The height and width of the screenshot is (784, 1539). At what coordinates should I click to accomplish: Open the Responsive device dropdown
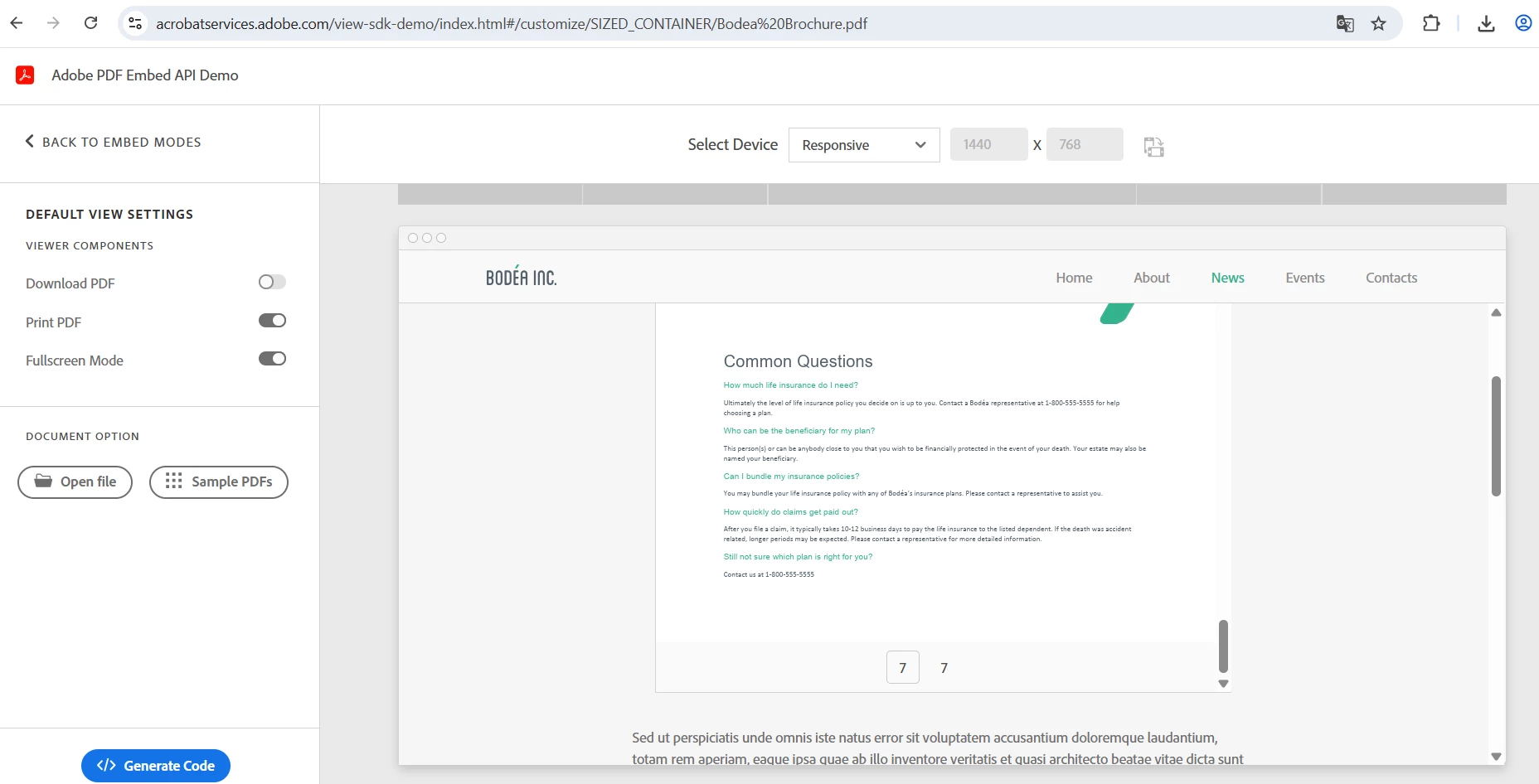pos(864,145)
